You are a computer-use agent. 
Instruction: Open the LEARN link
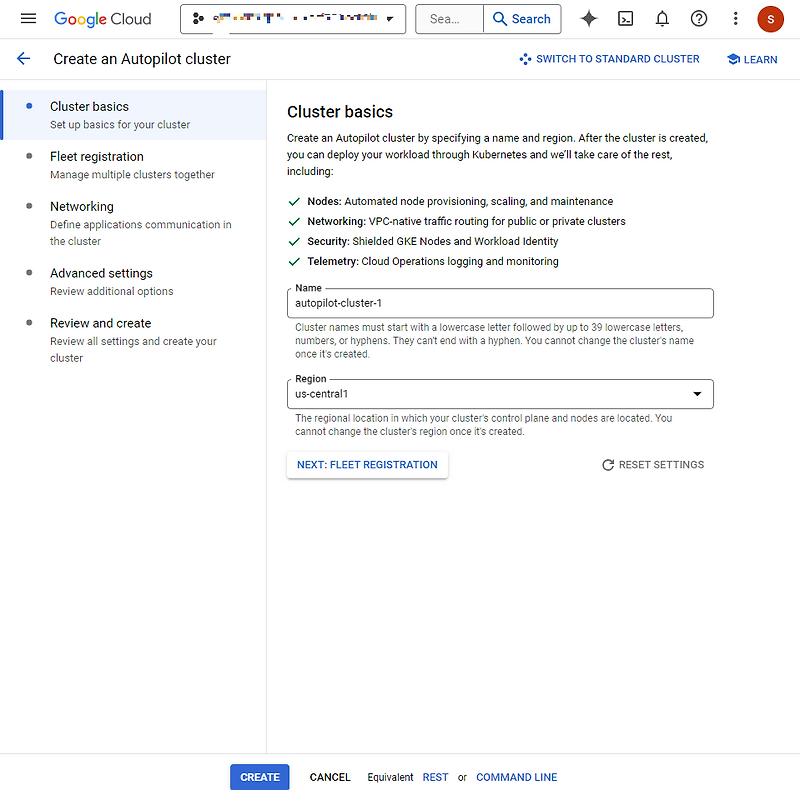point(752,59)
